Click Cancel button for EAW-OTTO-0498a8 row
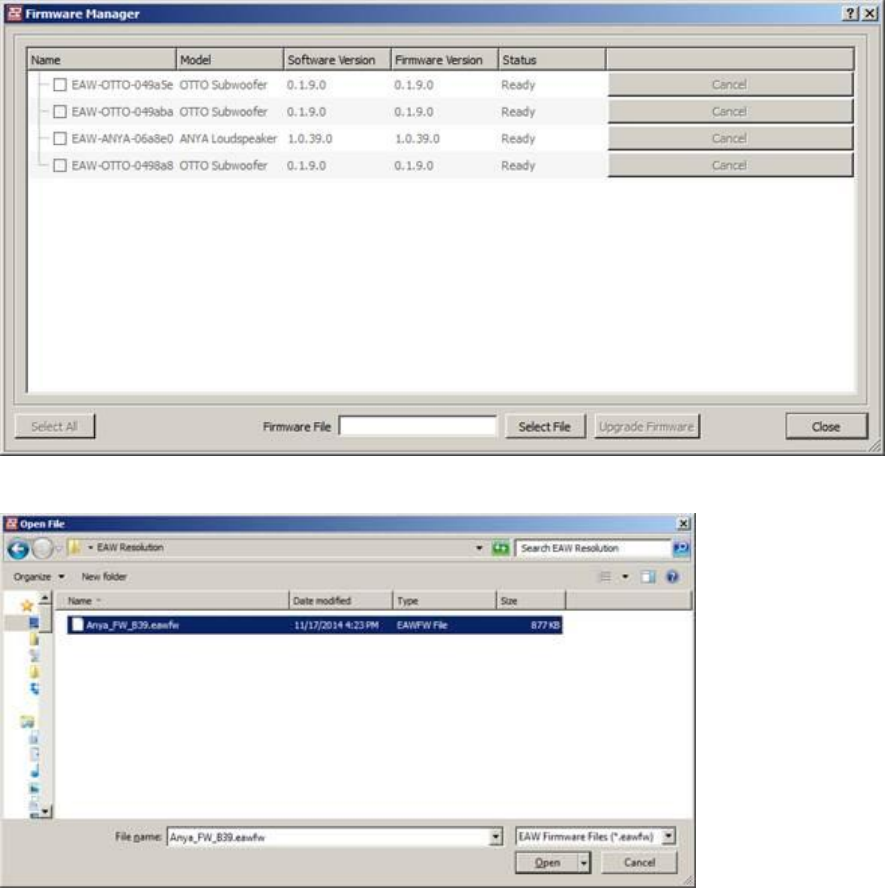The image size is (885, 888). click(730, 165)
